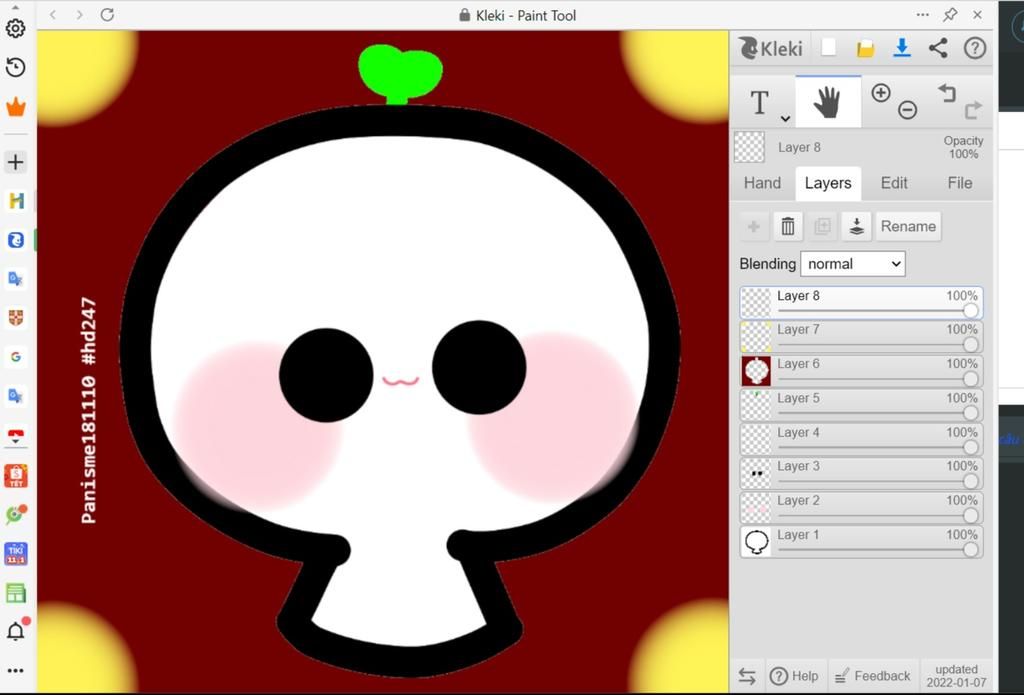
Task: Merge layer down with the layers icon
Action: click(x=856, y=226)
